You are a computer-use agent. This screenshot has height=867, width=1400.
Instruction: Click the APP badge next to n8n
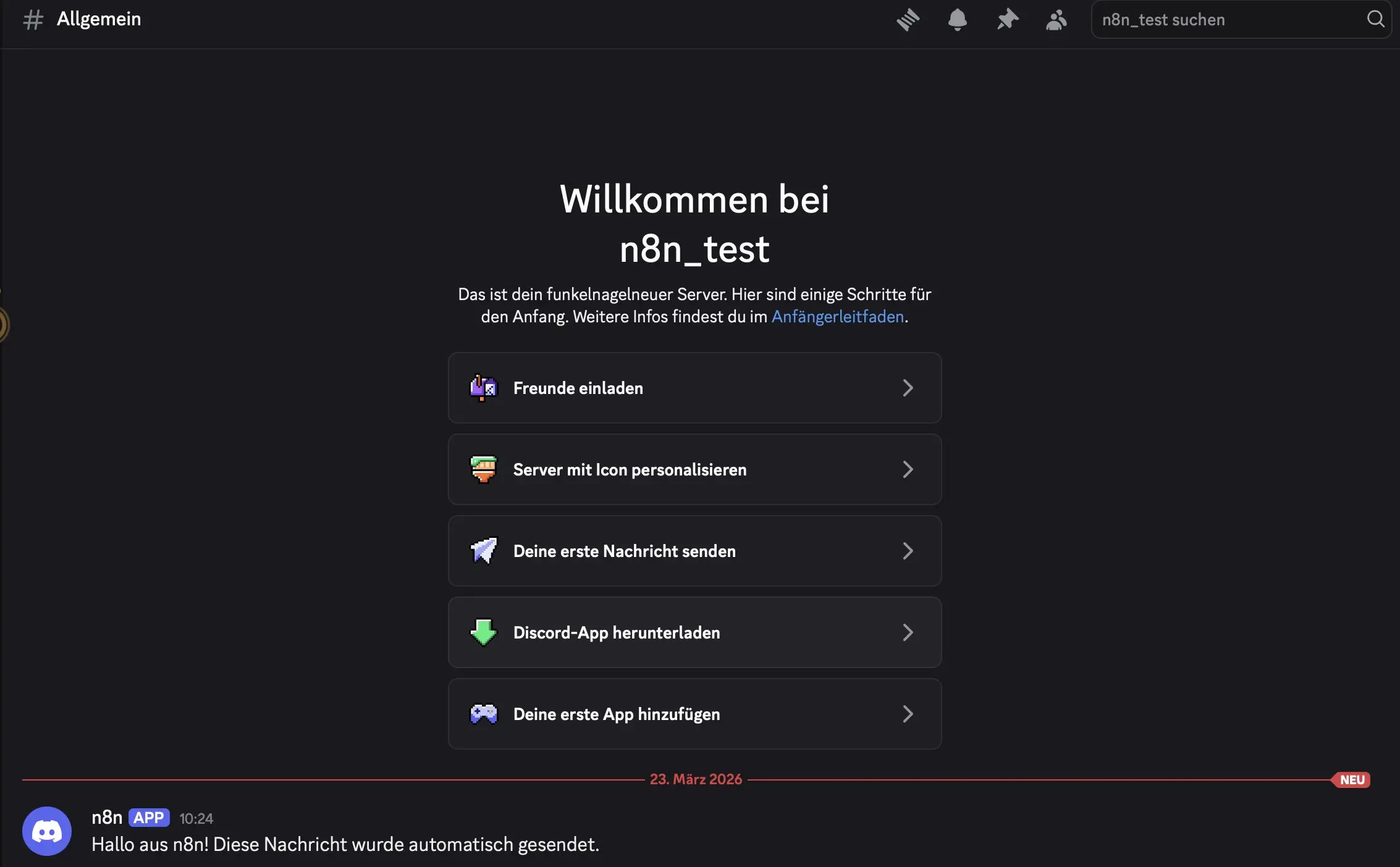click(148, 817)
